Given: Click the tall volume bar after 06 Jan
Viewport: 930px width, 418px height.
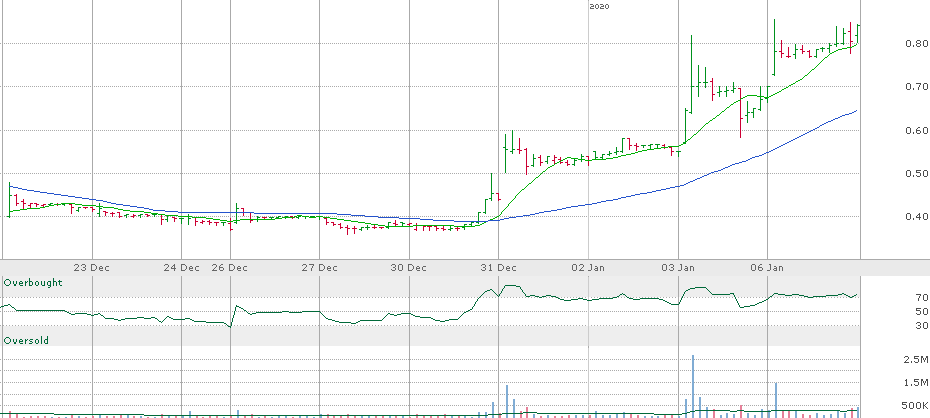Looking at the screenshot, I should [775, 400].
